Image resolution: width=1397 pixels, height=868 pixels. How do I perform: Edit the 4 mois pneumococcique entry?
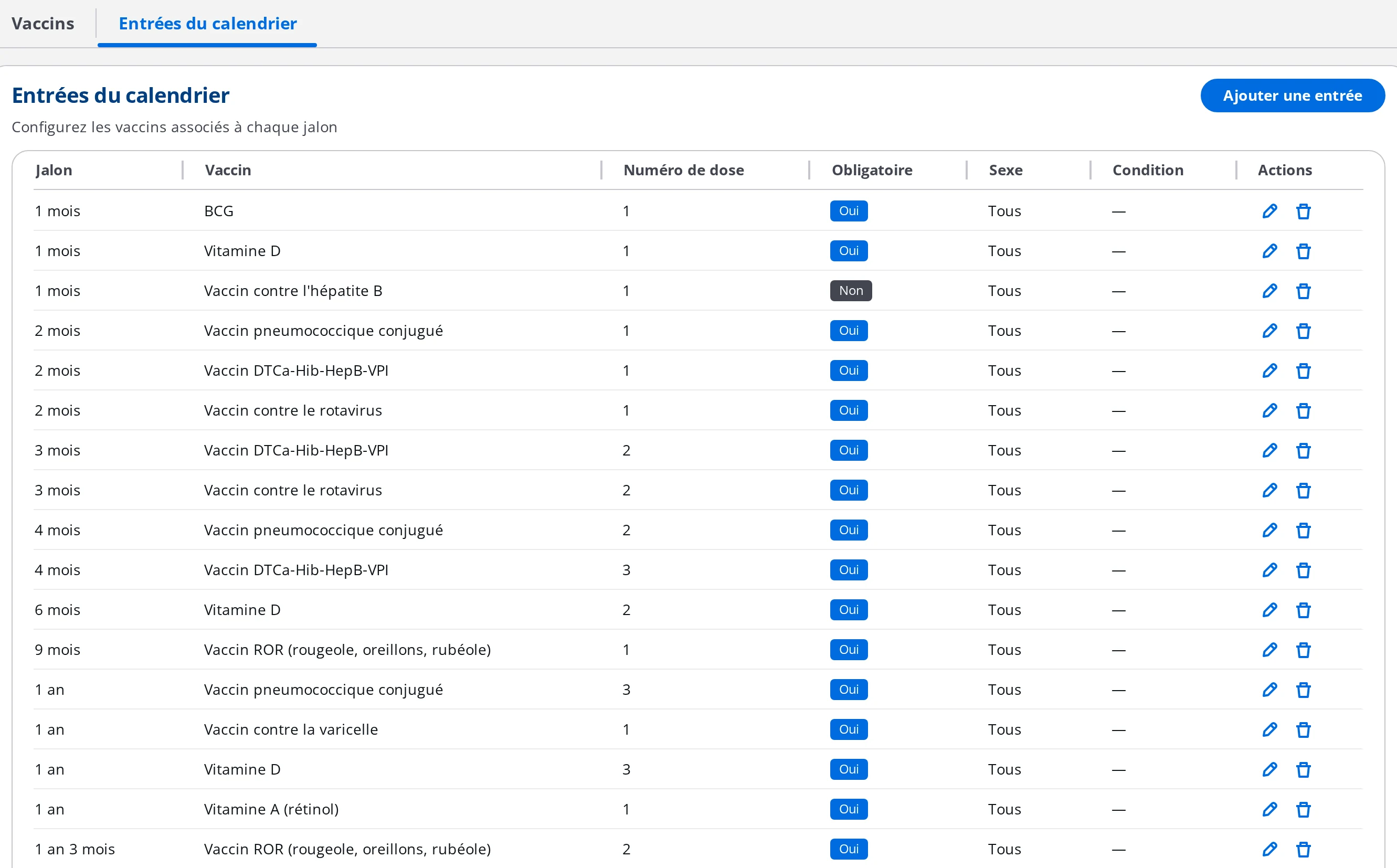(x=1269, y=531)
